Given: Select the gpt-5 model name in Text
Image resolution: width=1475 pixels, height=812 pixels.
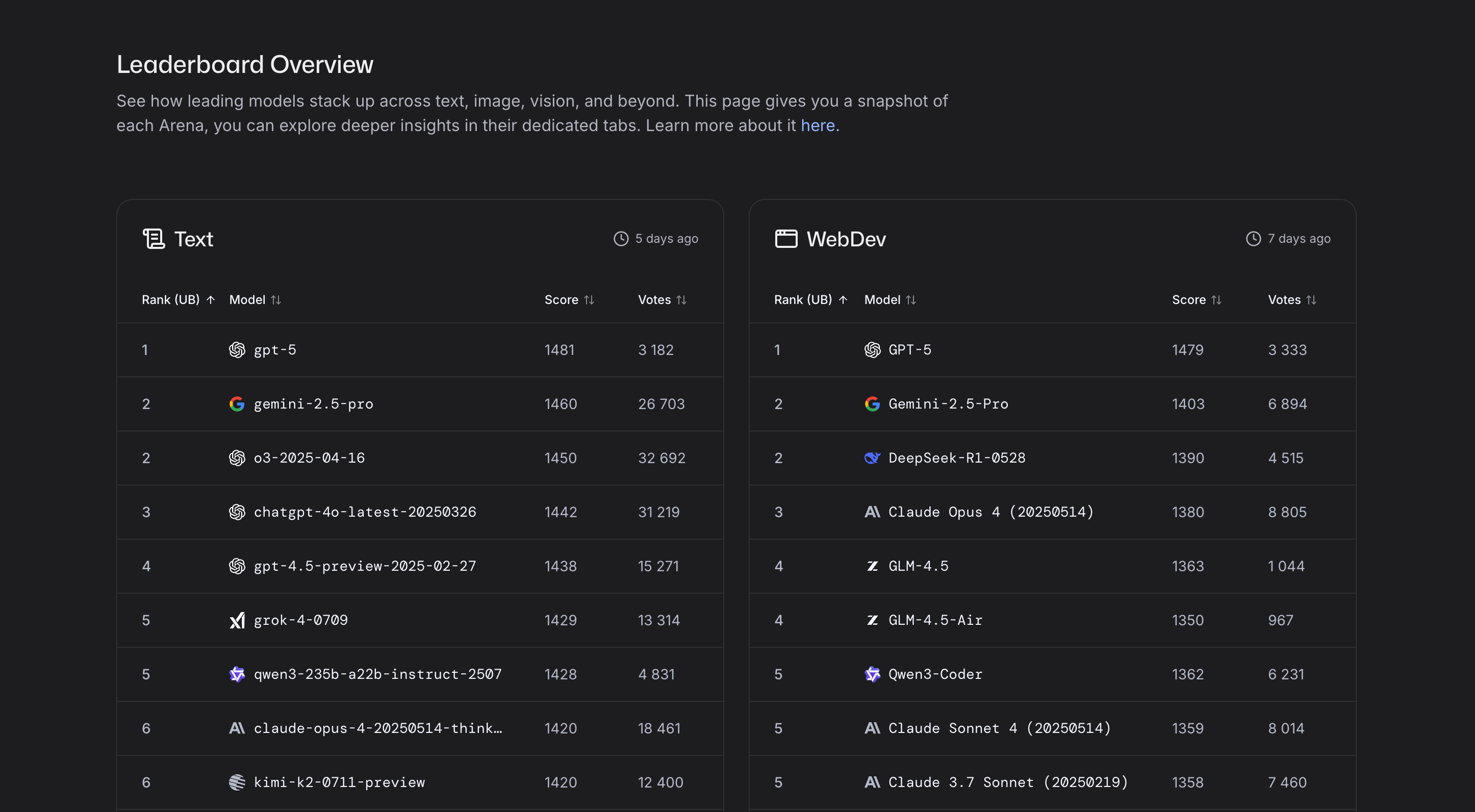Looking at the screenshot, I should click(x=275, y=350).
